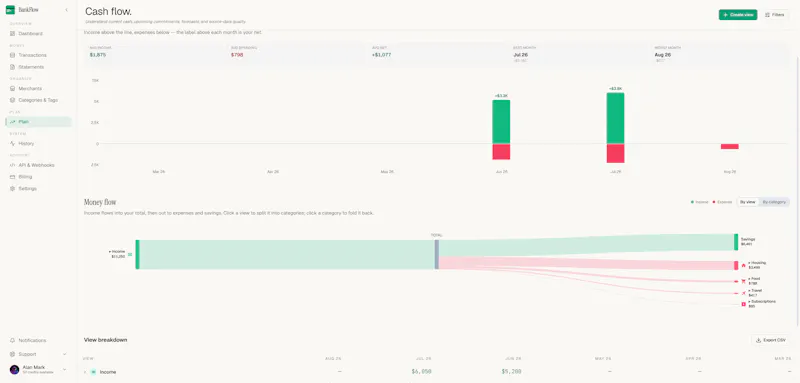The width and height of the screenshot is (800, 383).
Task: Click the Jul 26 green income bar
Action: pos(615,118)
